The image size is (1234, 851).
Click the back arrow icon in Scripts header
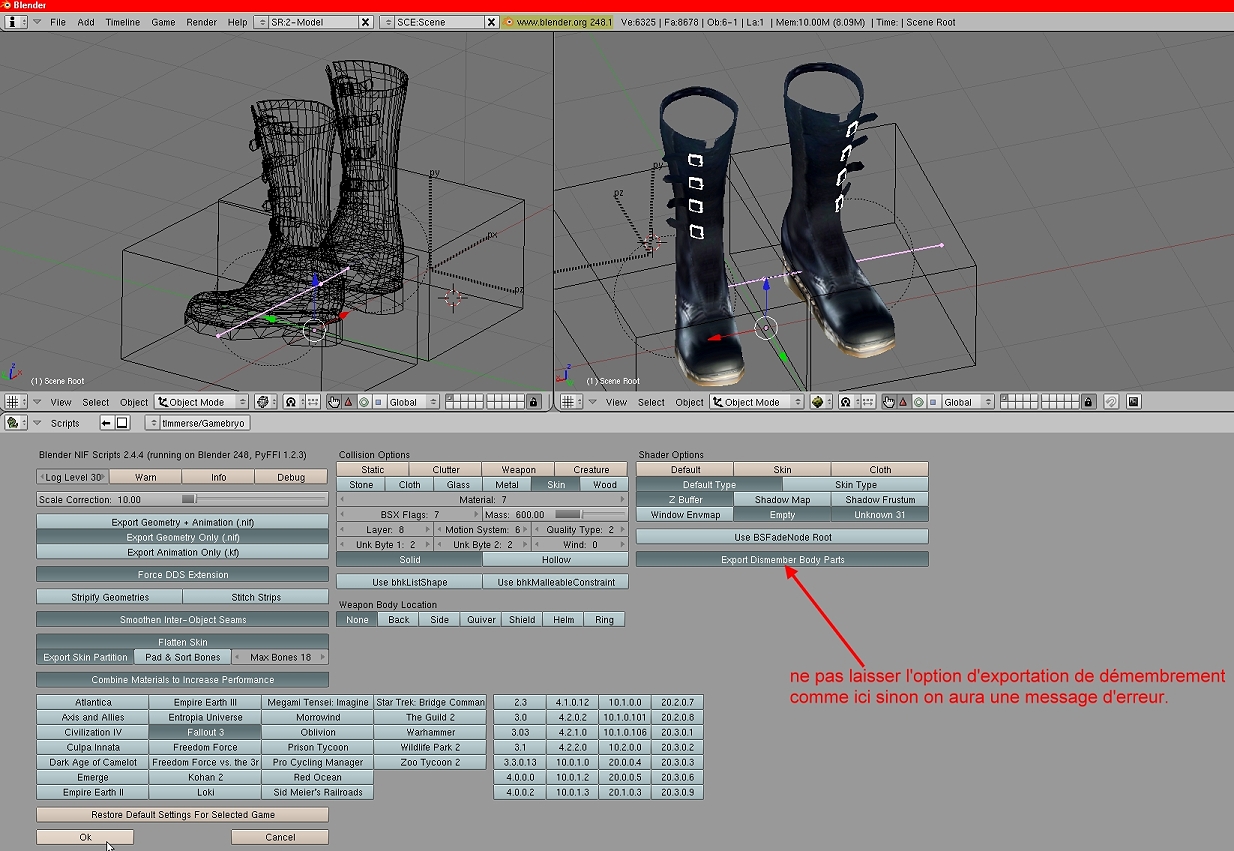click(107, 423)
